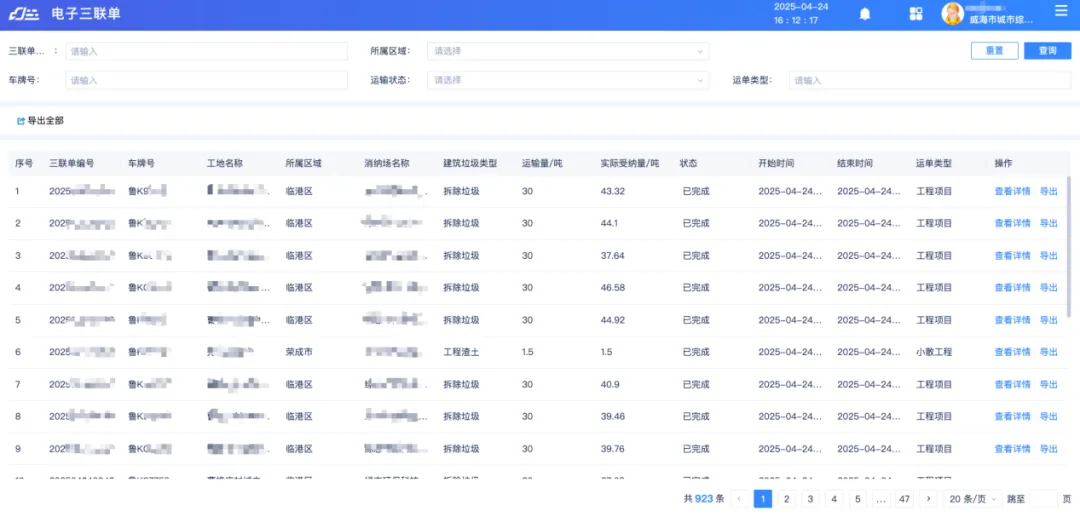Open the 20 条/页 page size selector
Screen dimensions: 1080x517
point(968,498)
